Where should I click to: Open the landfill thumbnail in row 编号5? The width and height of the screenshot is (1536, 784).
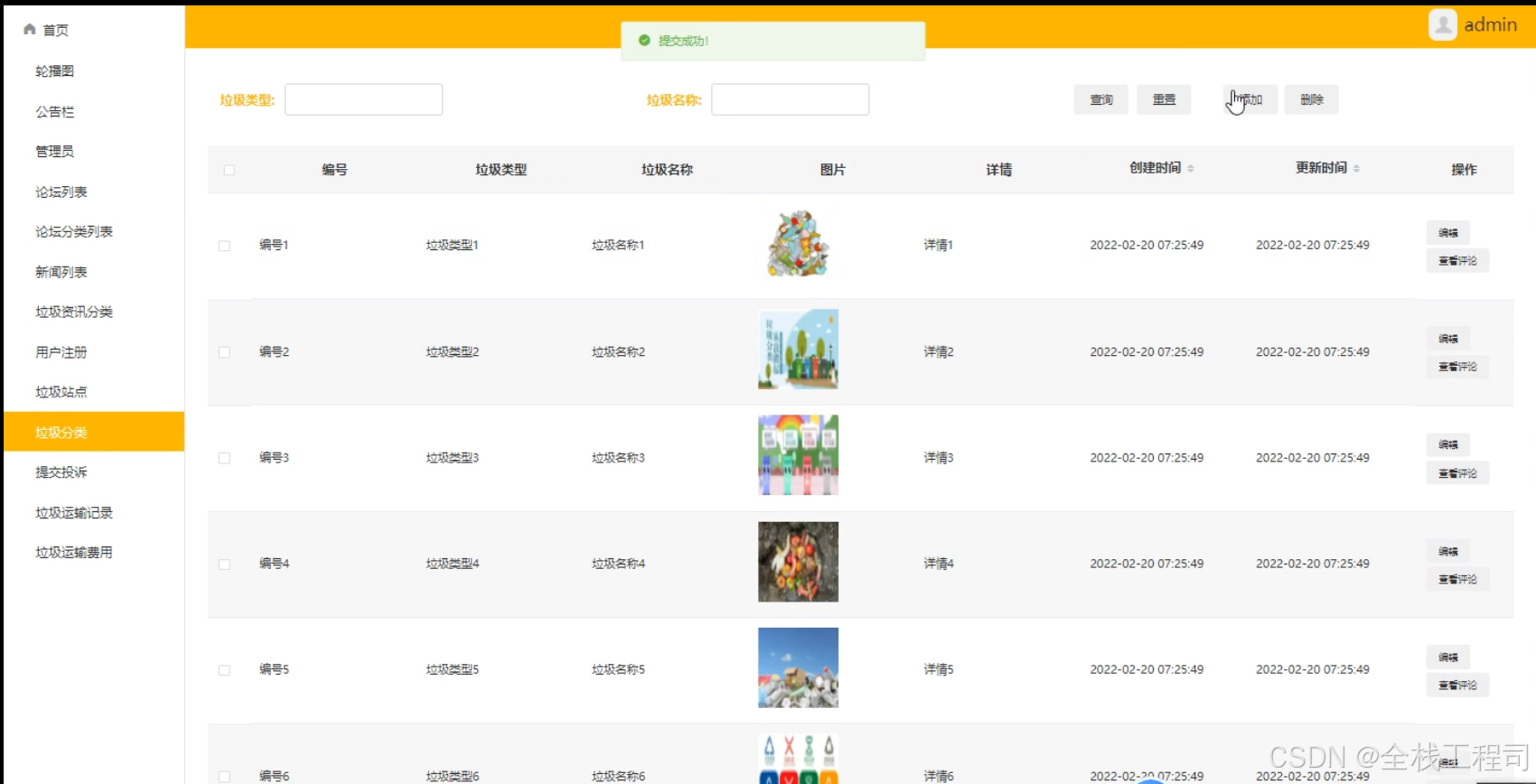[x=798, y=667]
